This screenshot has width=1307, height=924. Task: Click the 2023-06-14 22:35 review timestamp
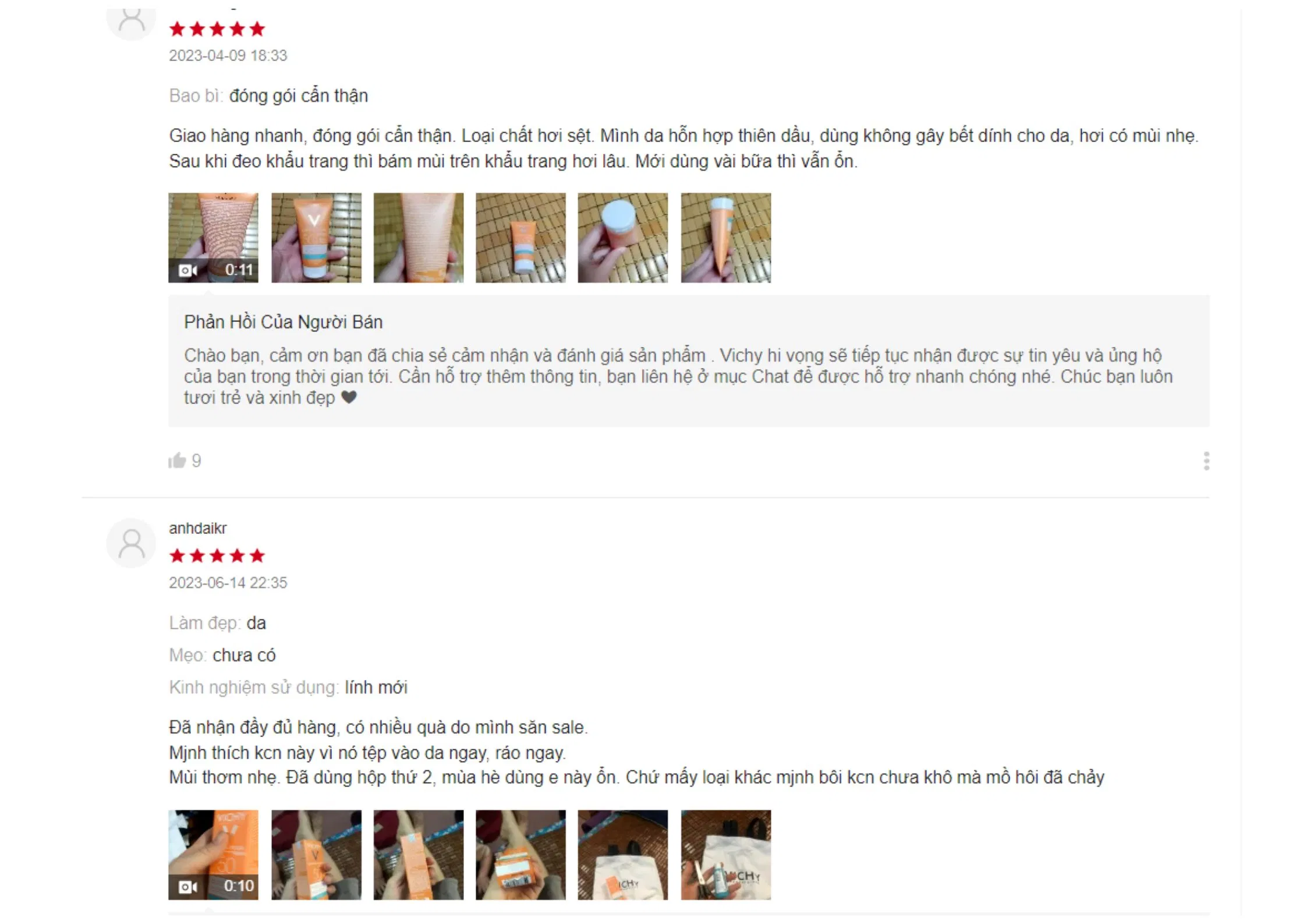pos(228,583)
